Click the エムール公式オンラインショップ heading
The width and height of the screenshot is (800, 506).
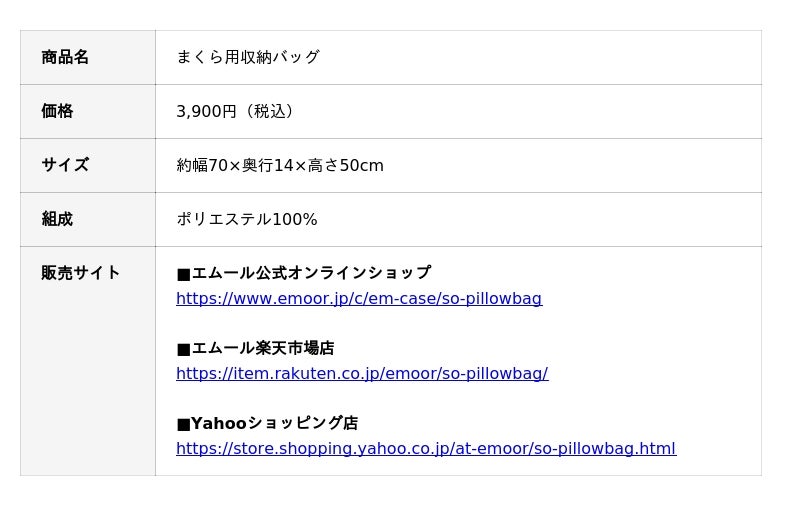(x=311, y=273)
